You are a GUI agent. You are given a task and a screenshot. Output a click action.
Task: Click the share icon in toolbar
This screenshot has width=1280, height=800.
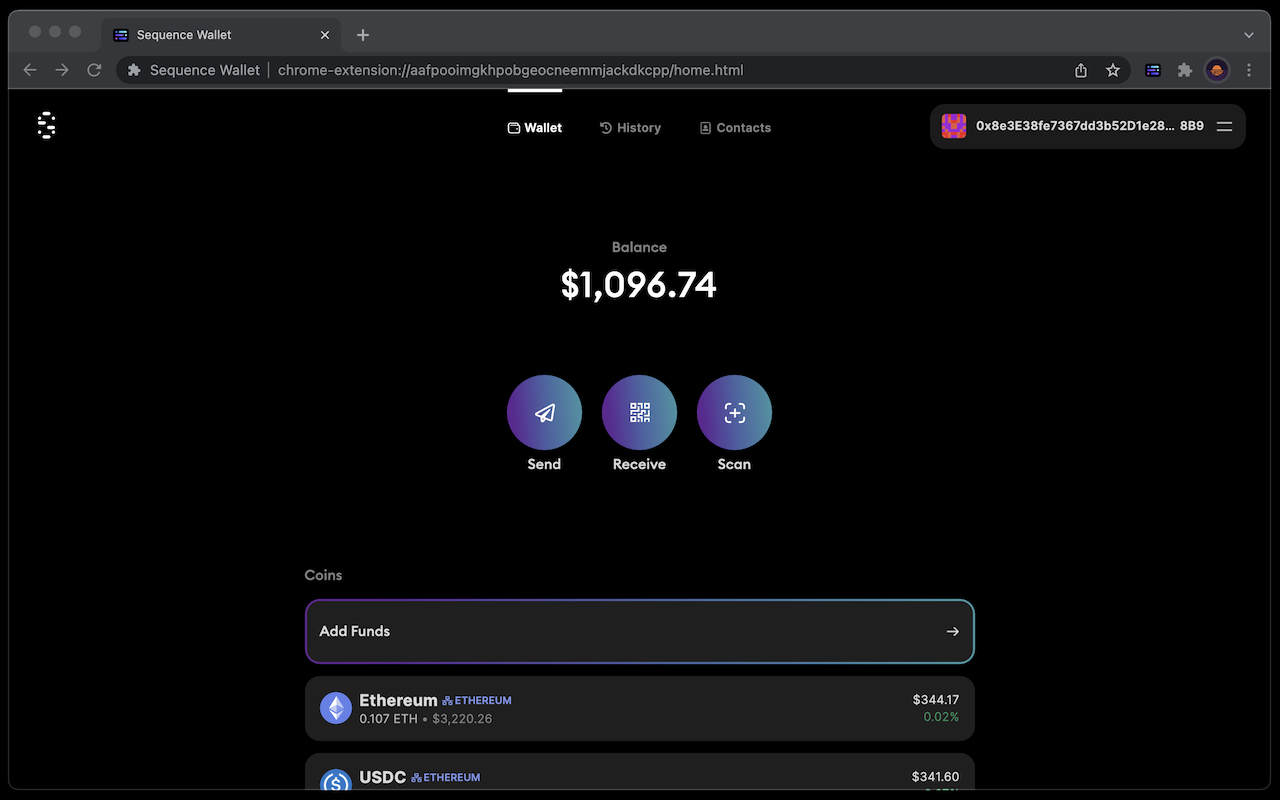(x=1080, y=70)
